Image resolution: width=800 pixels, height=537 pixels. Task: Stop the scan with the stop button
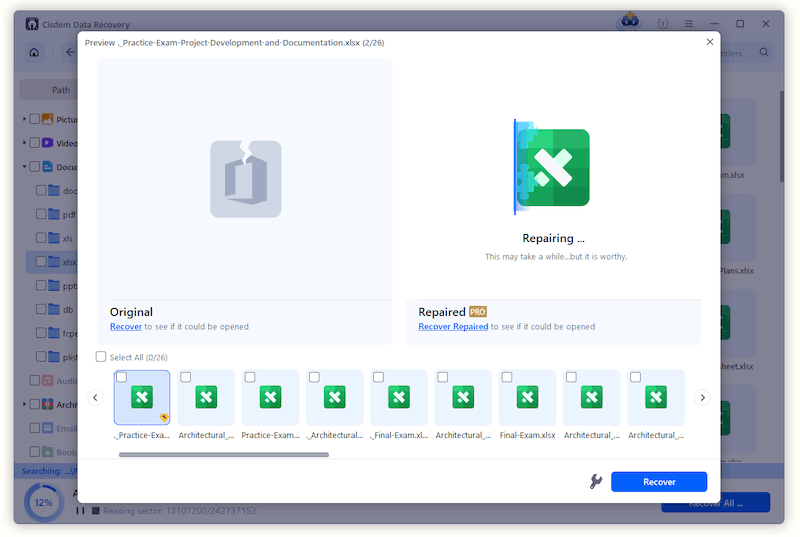[x=95, y=510]
